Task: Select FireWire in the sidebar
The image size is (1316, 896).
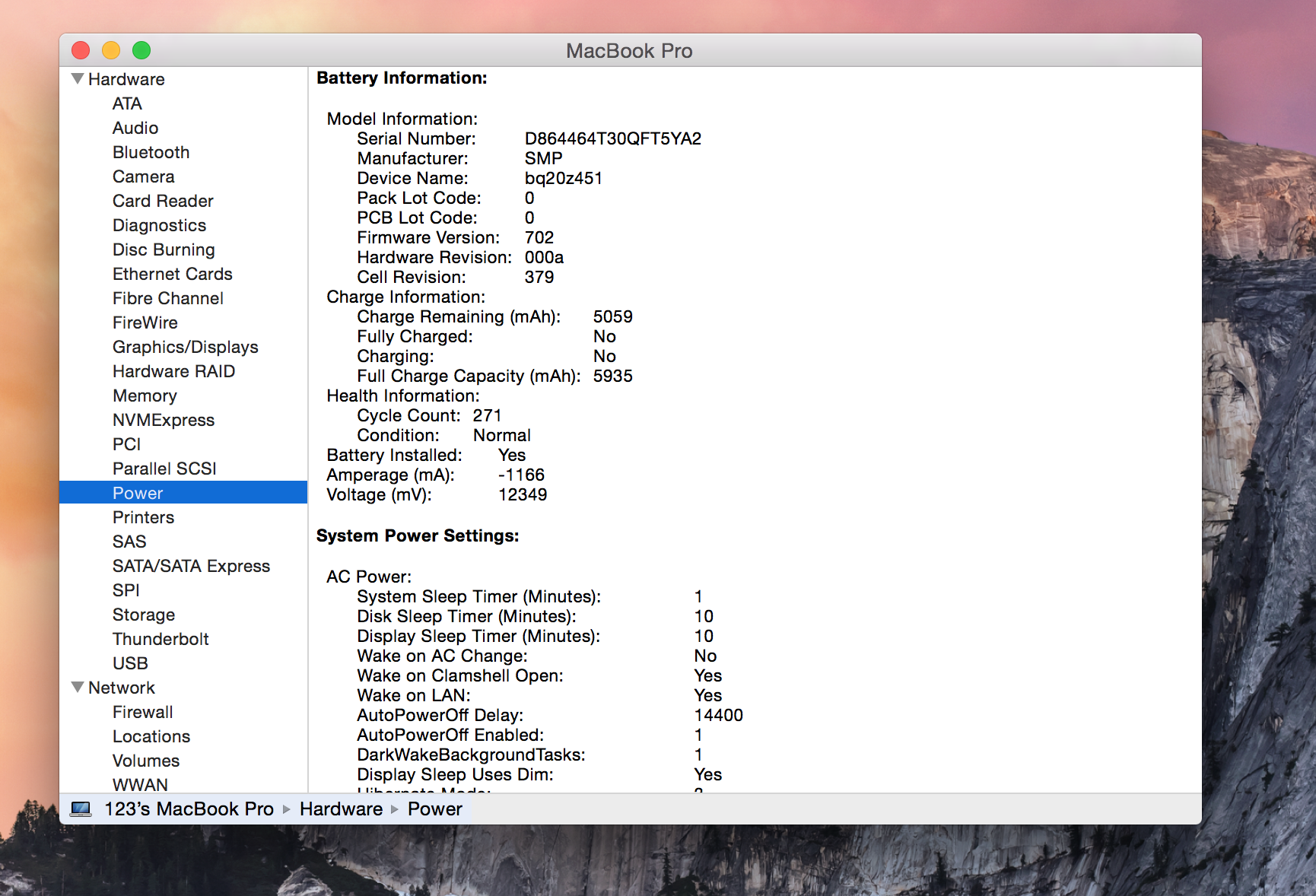Action: click(145, 322)
